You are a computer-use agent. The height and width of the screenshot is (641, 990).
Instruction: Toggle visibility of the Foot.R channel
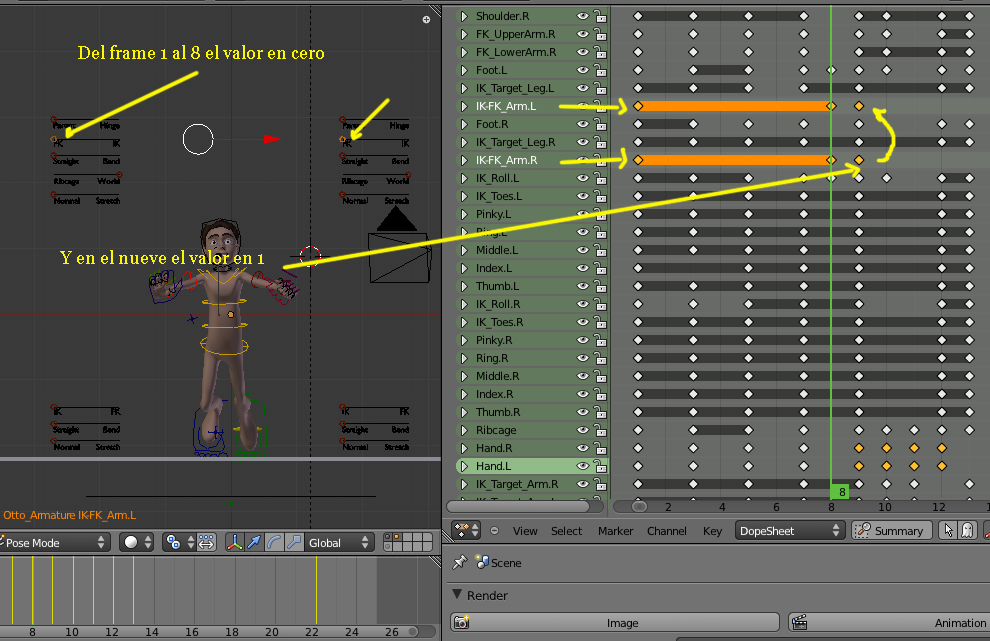click(583, 124)
